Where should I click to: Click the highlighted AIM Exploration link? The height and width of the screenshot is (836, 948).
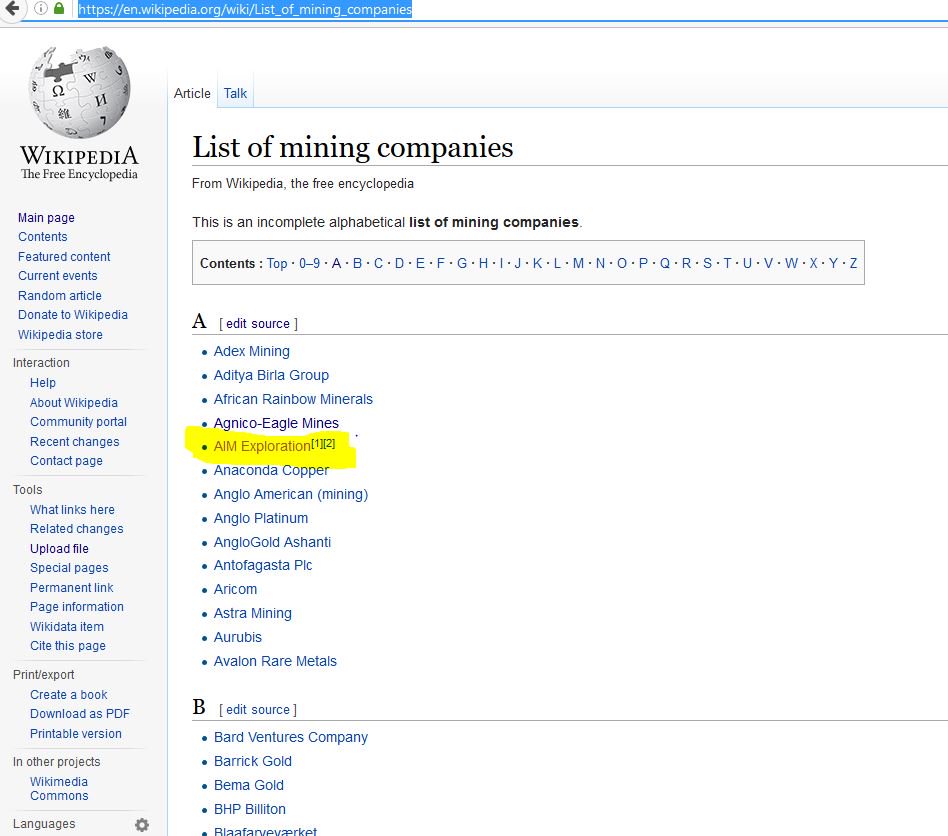pyautogui.click(x=262, y=447)
